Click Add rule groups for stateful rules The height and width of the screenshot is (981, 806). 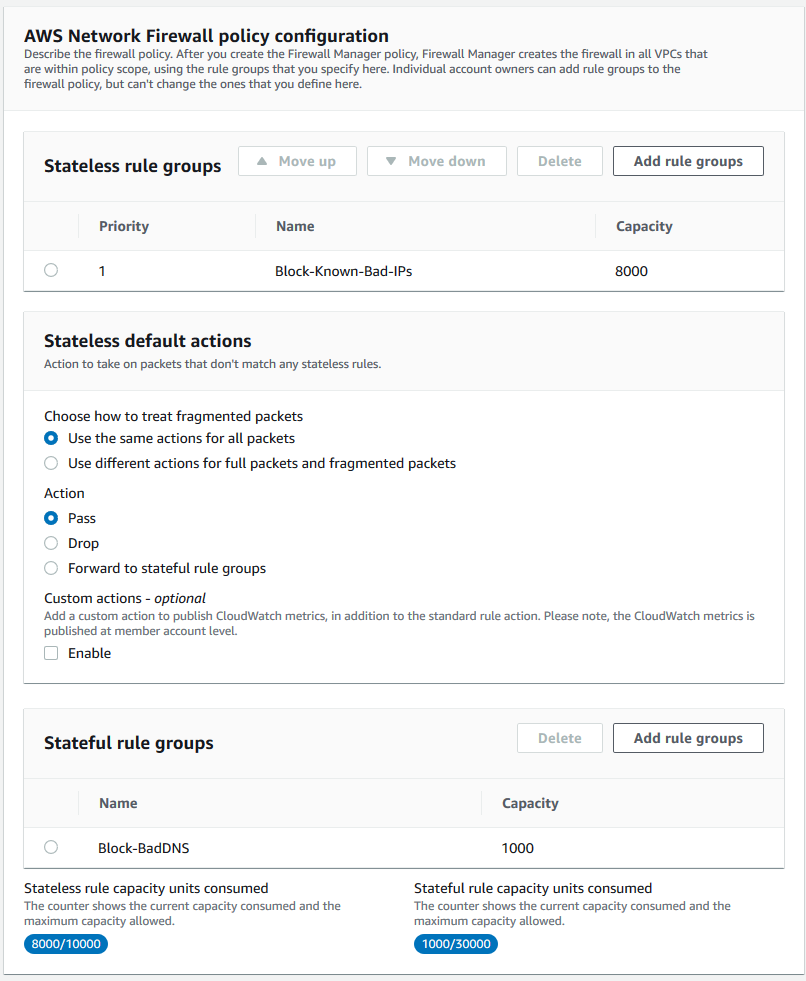[x=688, y=738]
